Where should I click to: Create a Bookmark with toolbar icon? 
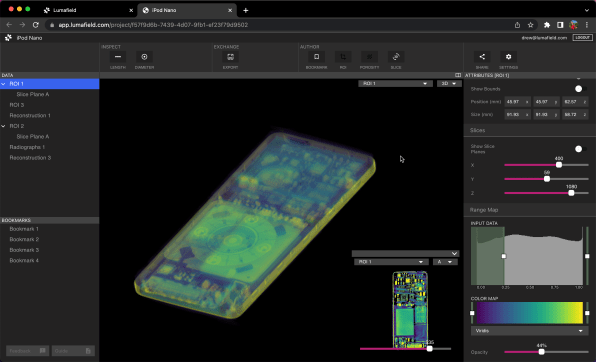[316, 57]
